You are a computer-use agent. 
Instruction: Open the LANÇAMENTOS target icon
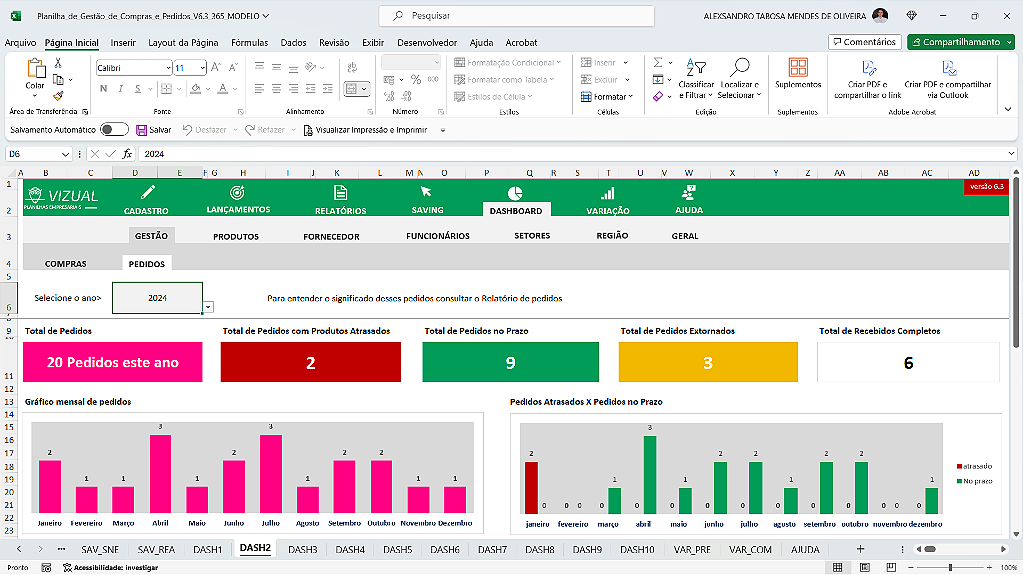pyautogui.click(x=237, y=193)
